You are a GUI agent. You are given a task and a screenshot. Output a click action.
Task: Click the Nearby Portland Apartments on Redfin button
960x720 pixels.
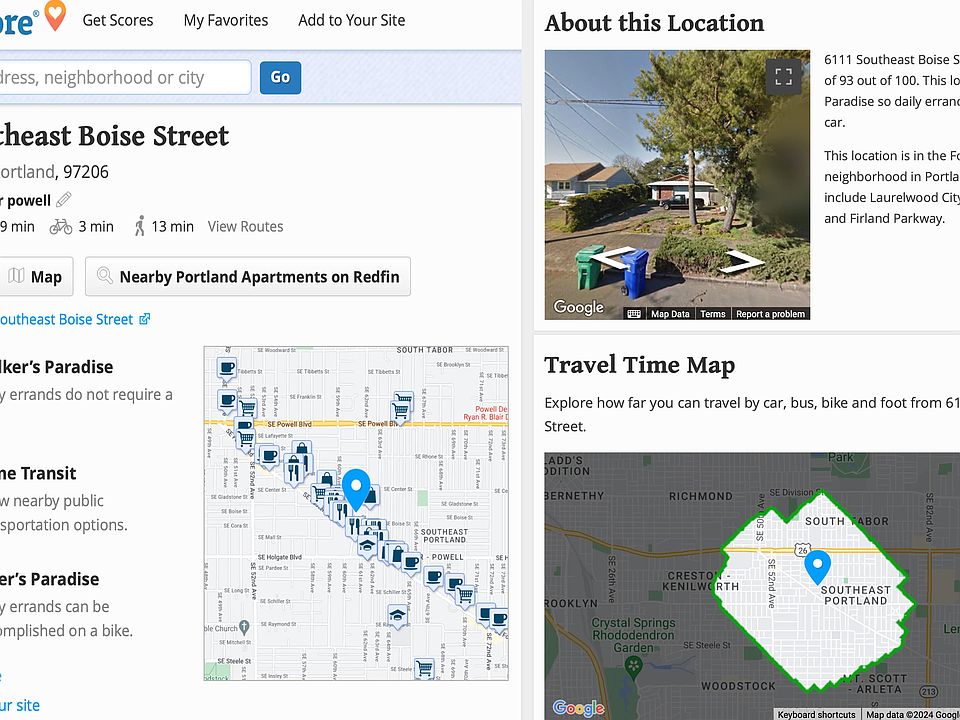(x=248, y=277)
